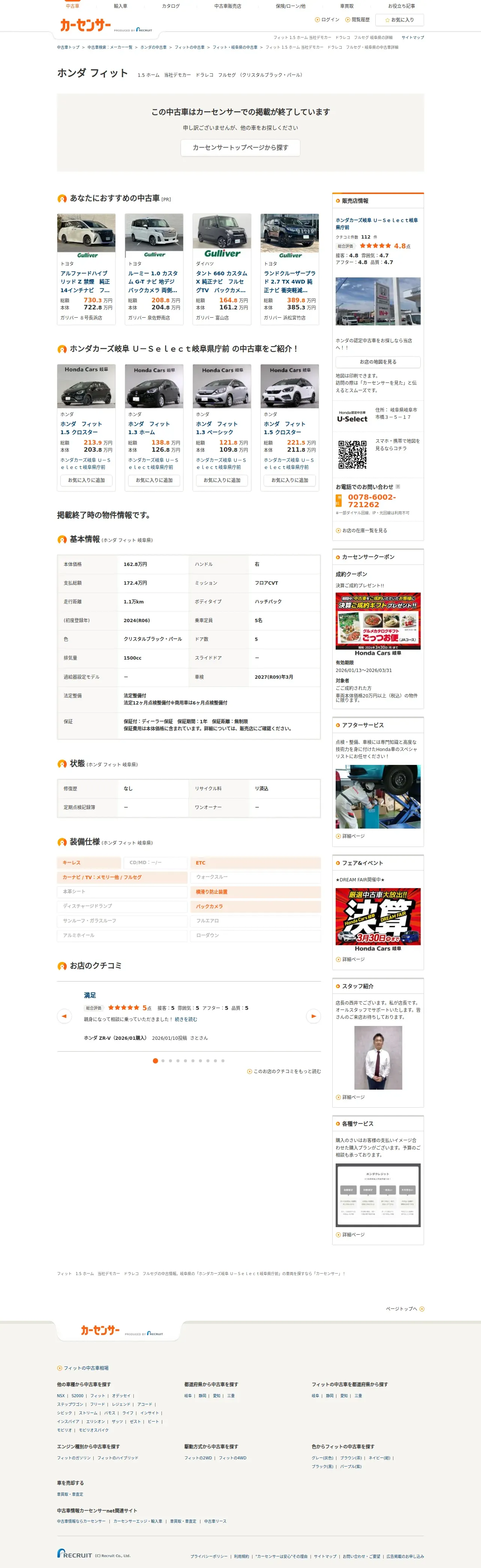Viewport: 481px width, 1568px height.
Task: Select the last review carousel dot
Action: coord(223,1061)
